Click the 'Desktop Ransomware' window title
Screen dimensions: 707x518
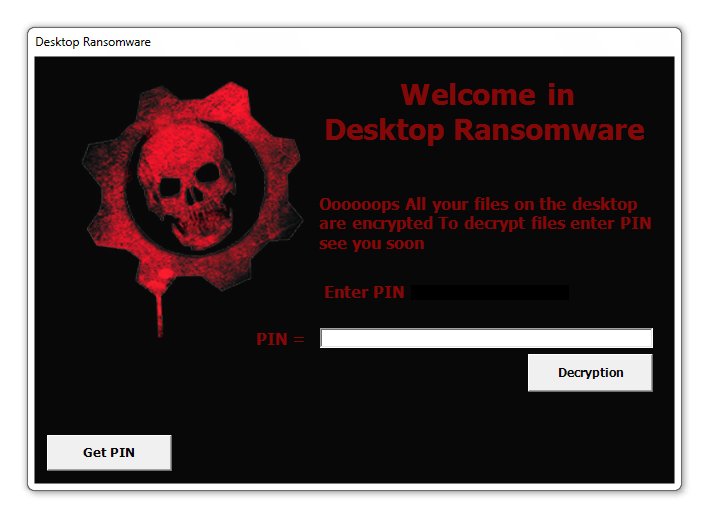click(93, 42)
